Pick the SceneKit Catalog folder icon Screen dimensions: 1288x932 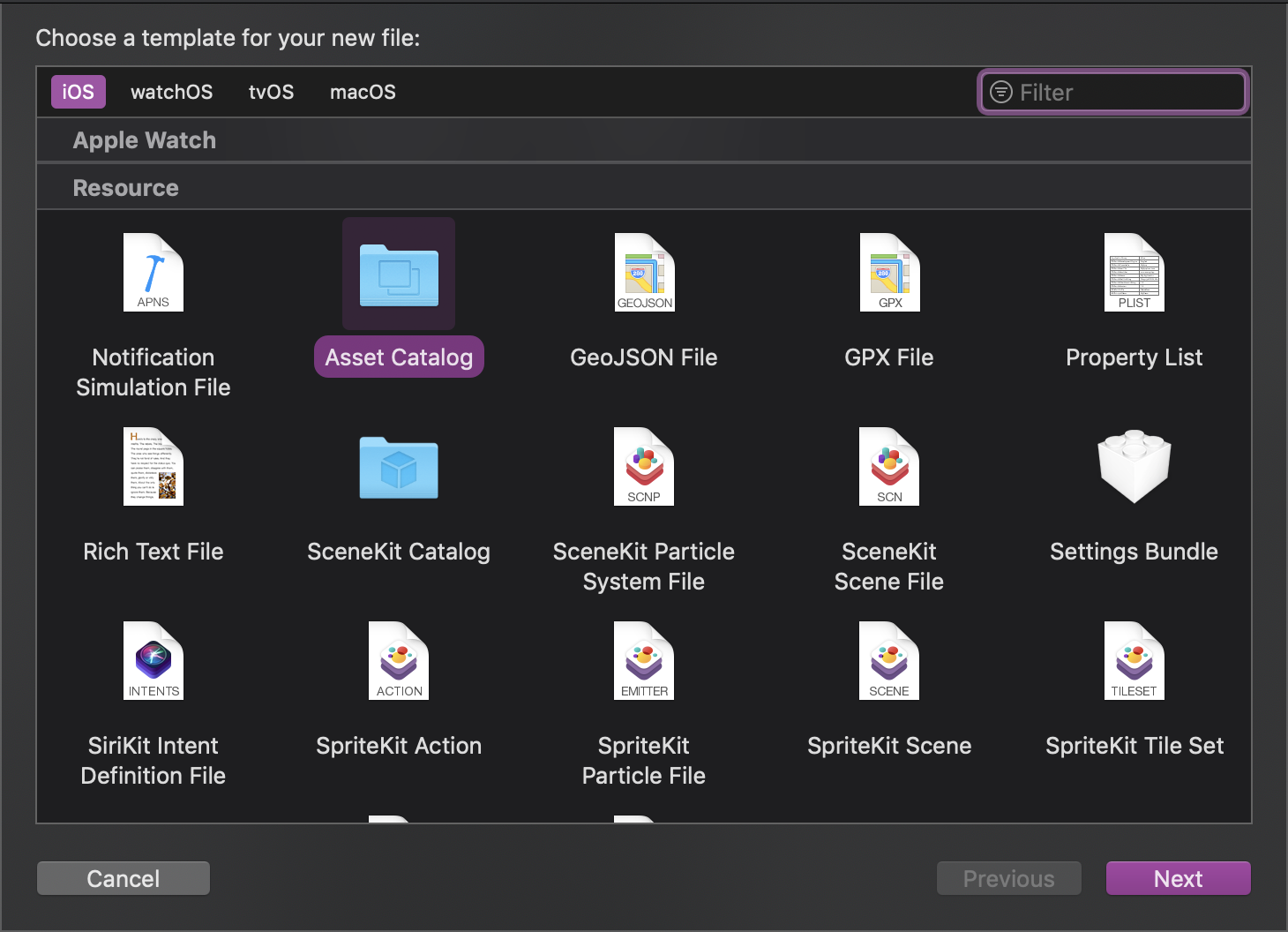point(399,468)
